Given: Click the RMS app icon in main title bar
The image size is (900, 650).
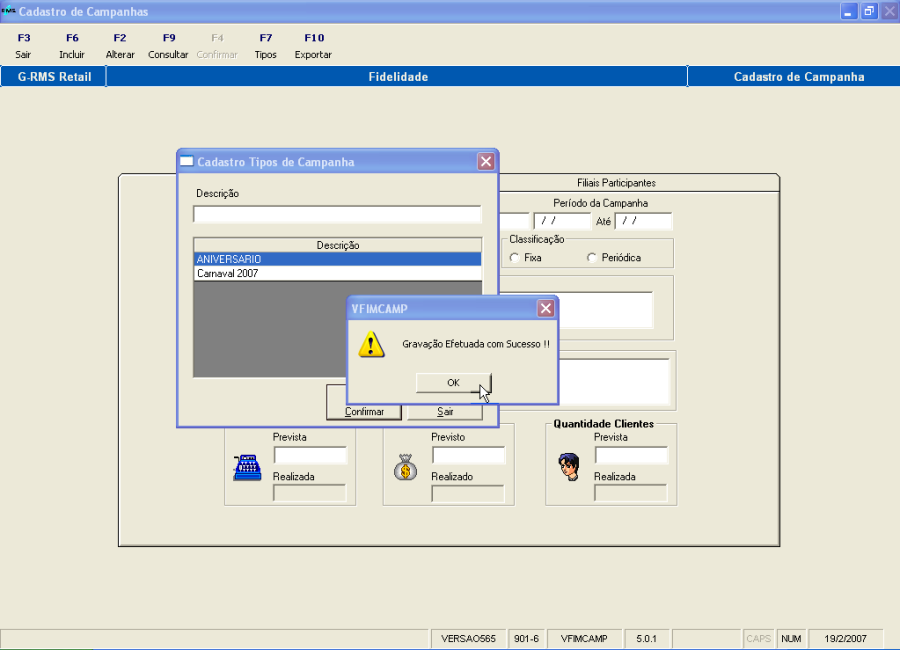Looking at the screenshot, I should (x=8, y=11).
